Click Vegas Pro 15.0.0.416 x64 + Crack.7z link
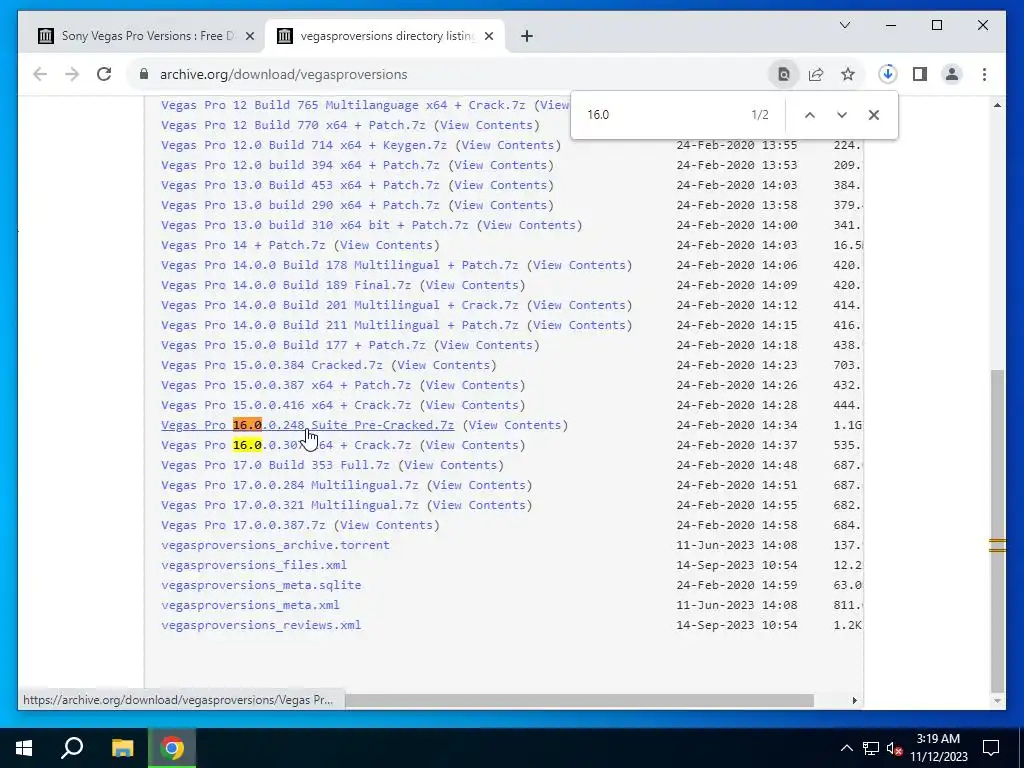Viewport: 1024px width, 768px height. (x=286, y=405)
